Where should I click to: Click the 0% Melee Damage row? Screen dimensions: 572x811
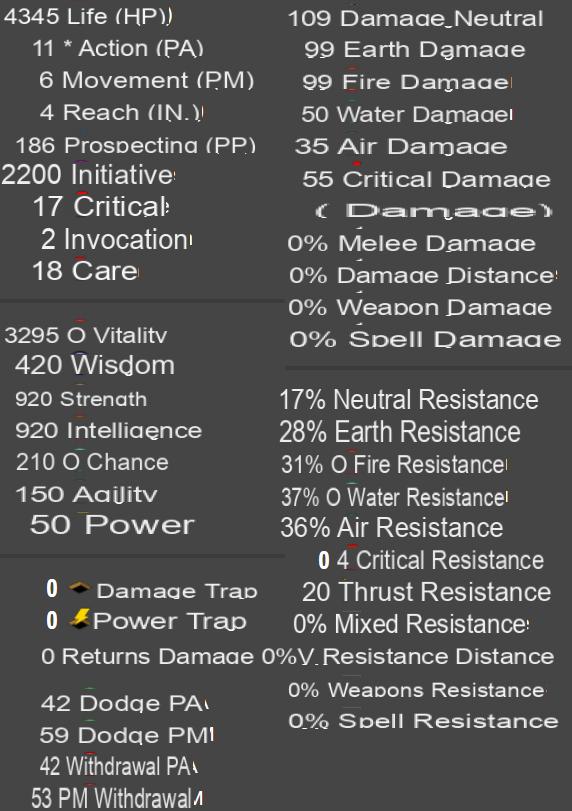tap(411, 243)
